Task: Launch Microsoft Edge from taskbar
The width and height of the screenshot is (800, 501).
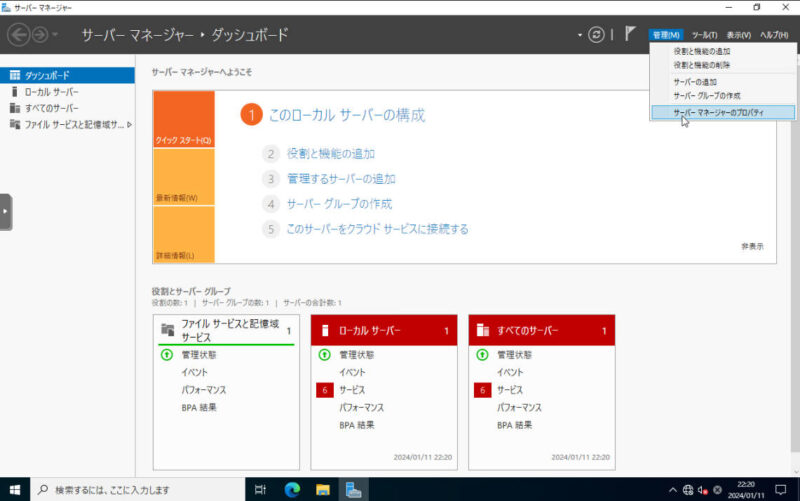Action: pyautogui.click(x=292, y=490)
